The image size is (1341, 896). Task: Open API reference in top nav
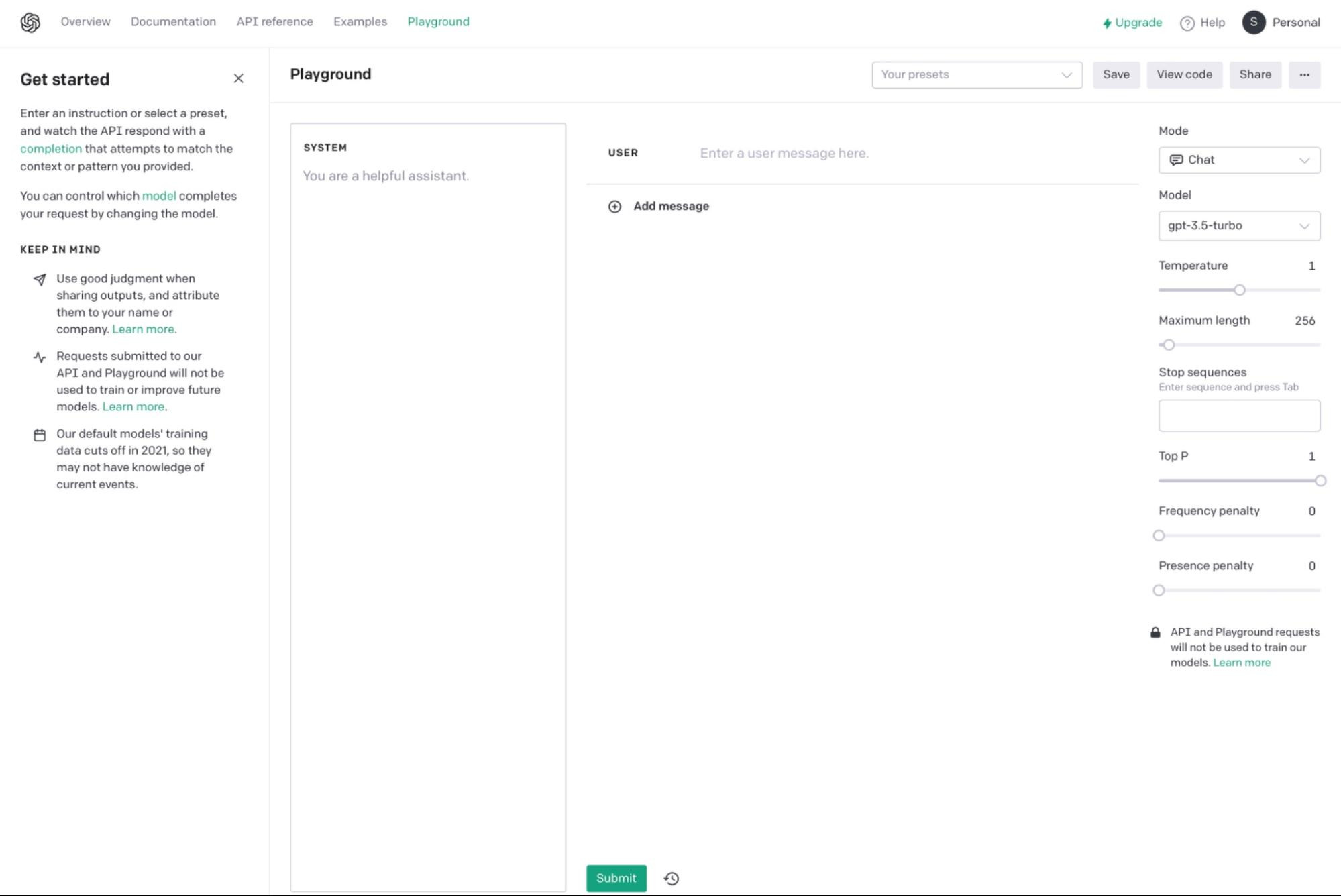274,21
